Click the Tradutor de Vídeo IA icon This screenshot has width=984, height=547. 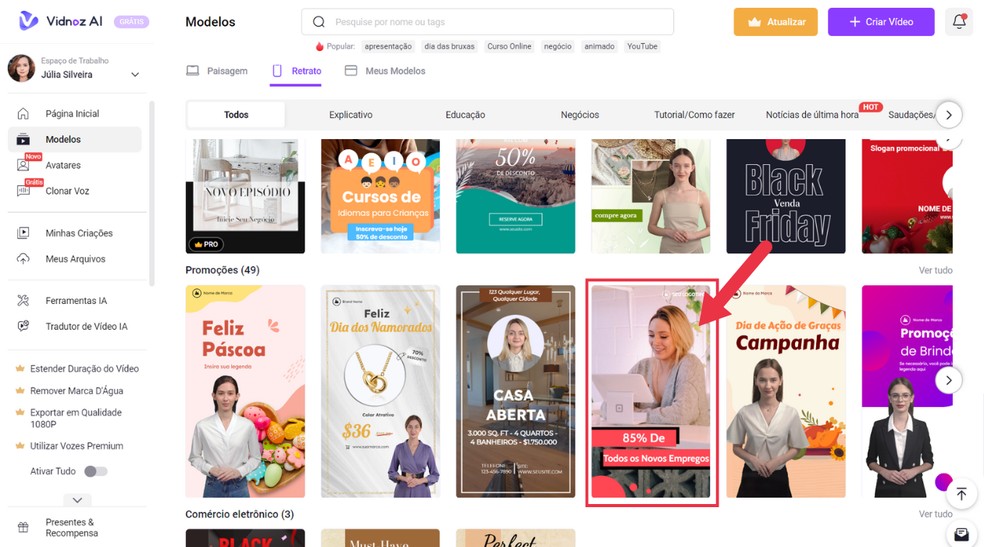[x=23, y=326]
